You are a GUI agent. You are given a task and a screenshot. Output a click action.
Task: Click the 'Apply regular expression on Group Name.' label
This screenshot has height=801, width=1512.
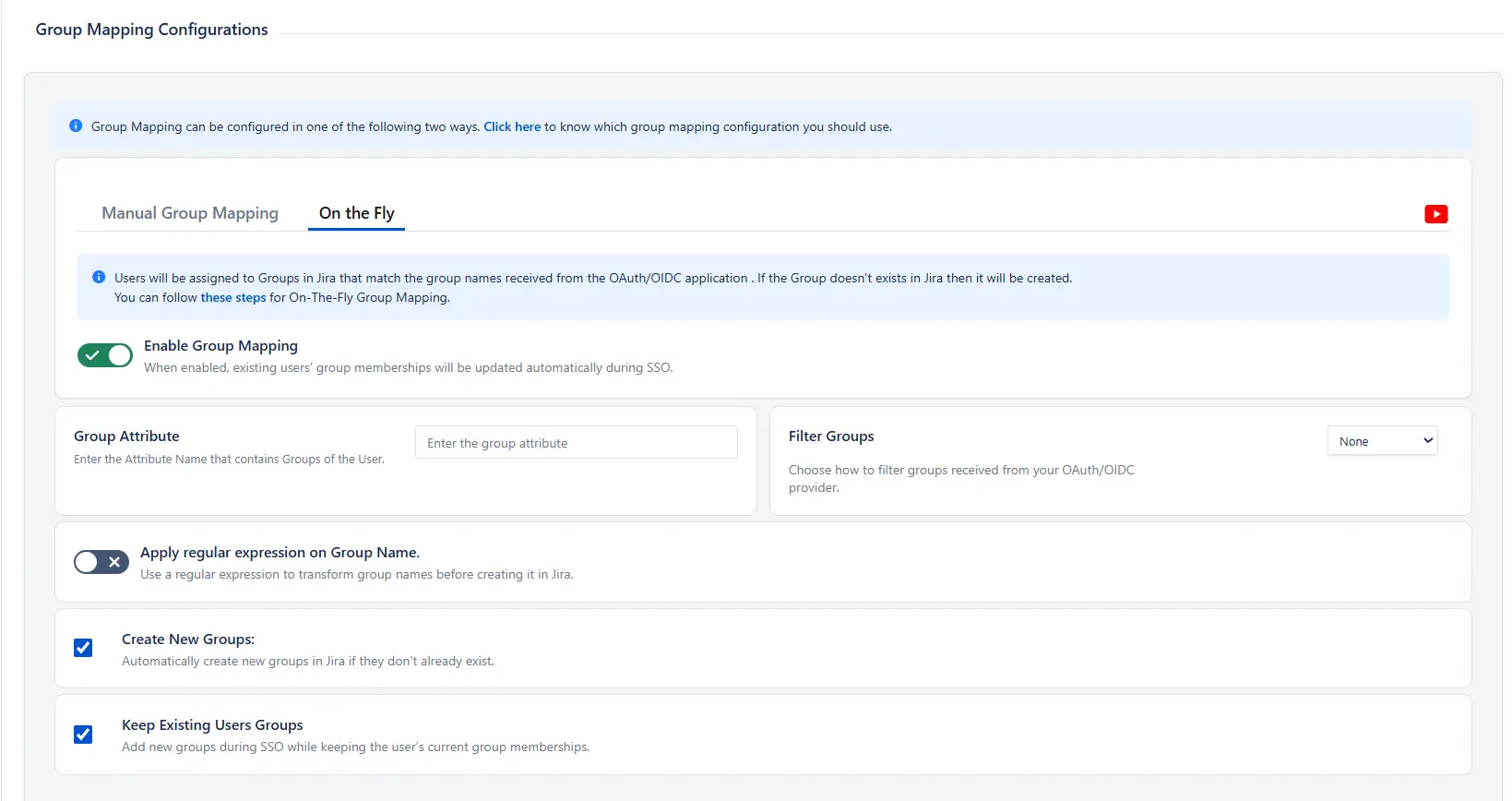tap(280, 553)
